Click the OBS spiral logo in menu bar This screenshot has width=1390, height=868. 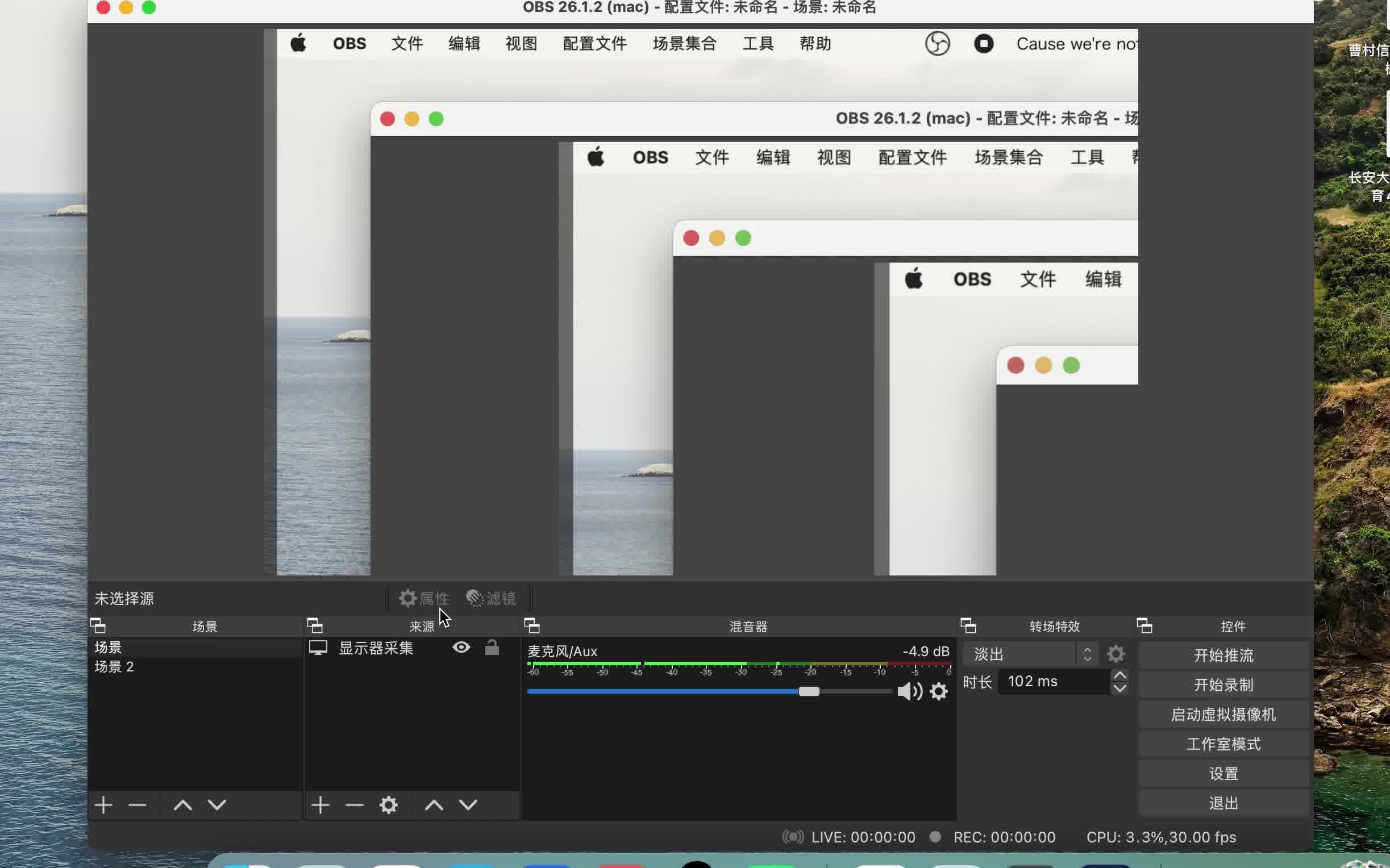938,43
